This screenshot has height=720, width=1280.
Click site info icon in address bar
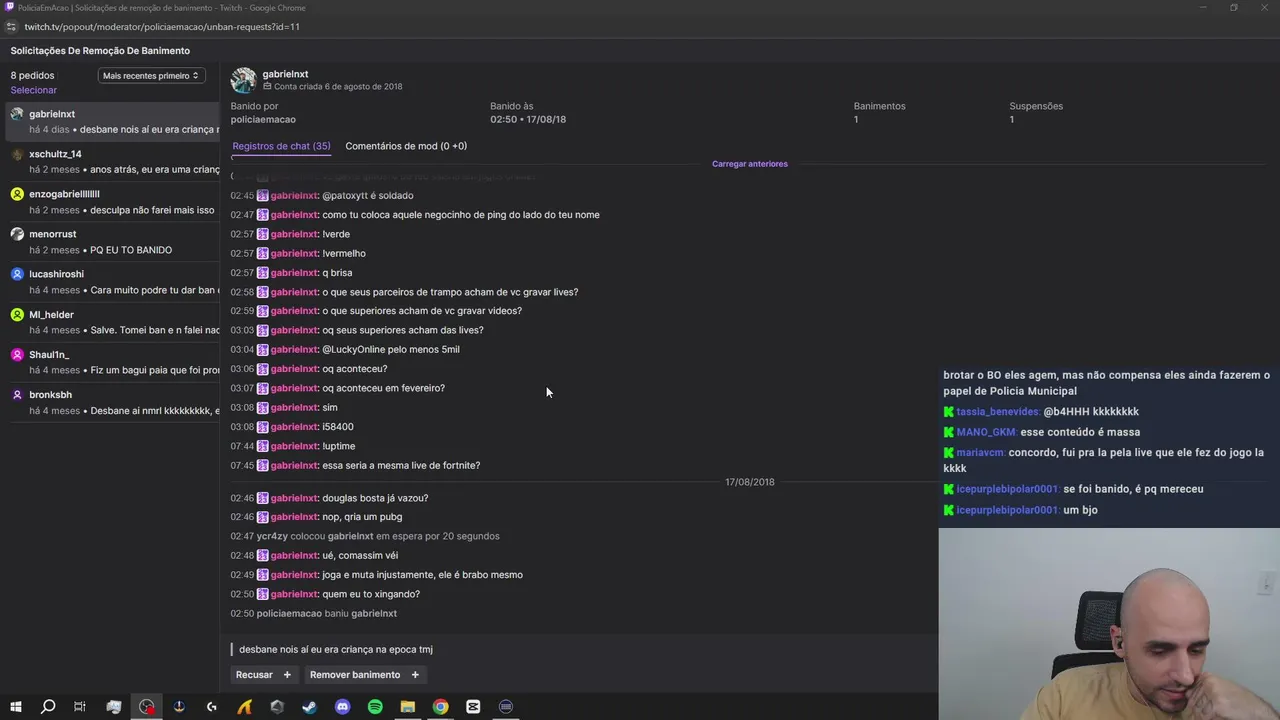pyautogui.click(x=12, y=27)
